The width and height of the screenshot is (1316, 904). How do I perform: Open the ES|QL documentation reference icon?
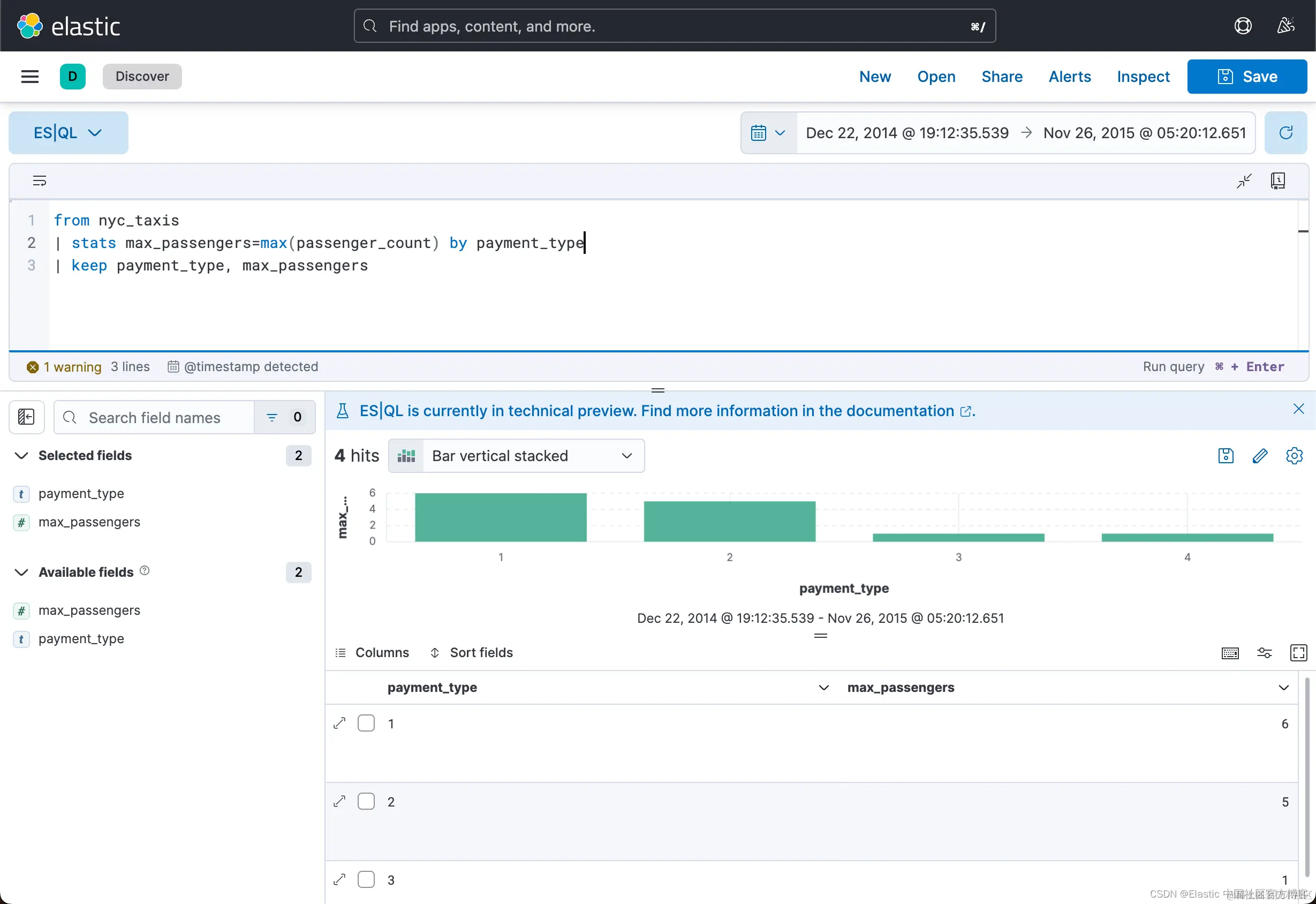(1277, 181)
